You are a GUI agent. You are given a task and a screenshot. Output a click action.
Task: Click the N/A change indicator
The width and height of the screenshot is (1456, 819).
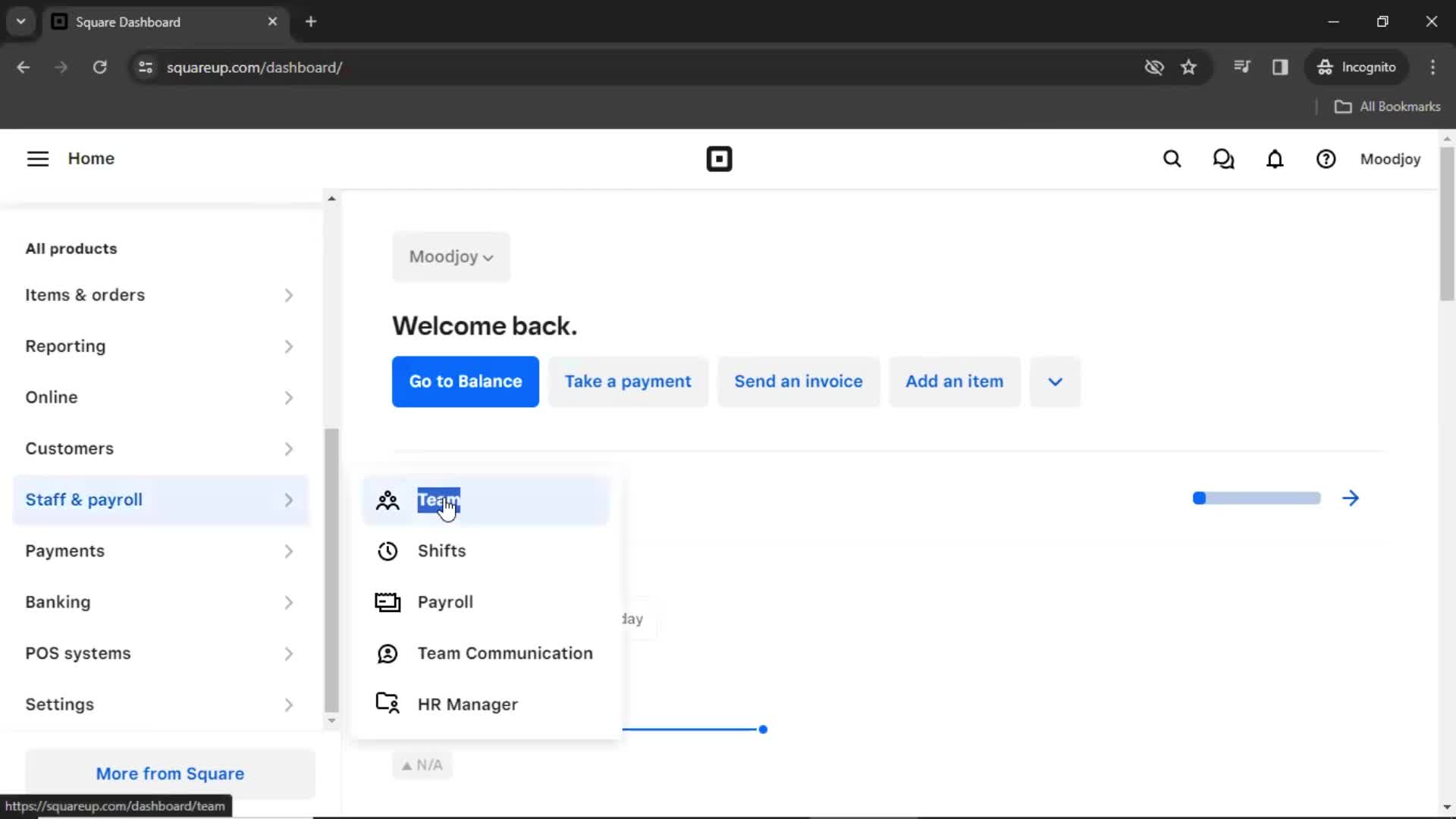(x=422, y=765)
